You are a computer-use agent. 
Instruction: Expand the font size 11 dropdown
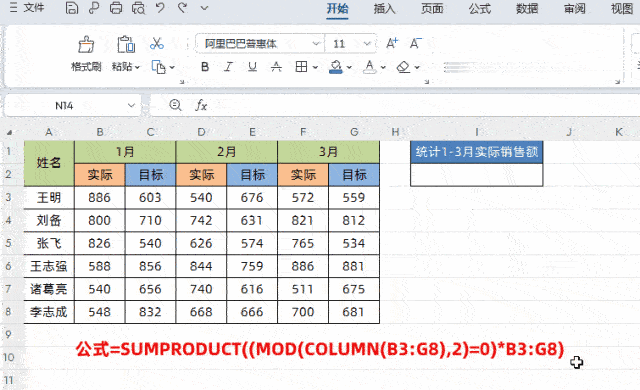(x=367, y=43)
